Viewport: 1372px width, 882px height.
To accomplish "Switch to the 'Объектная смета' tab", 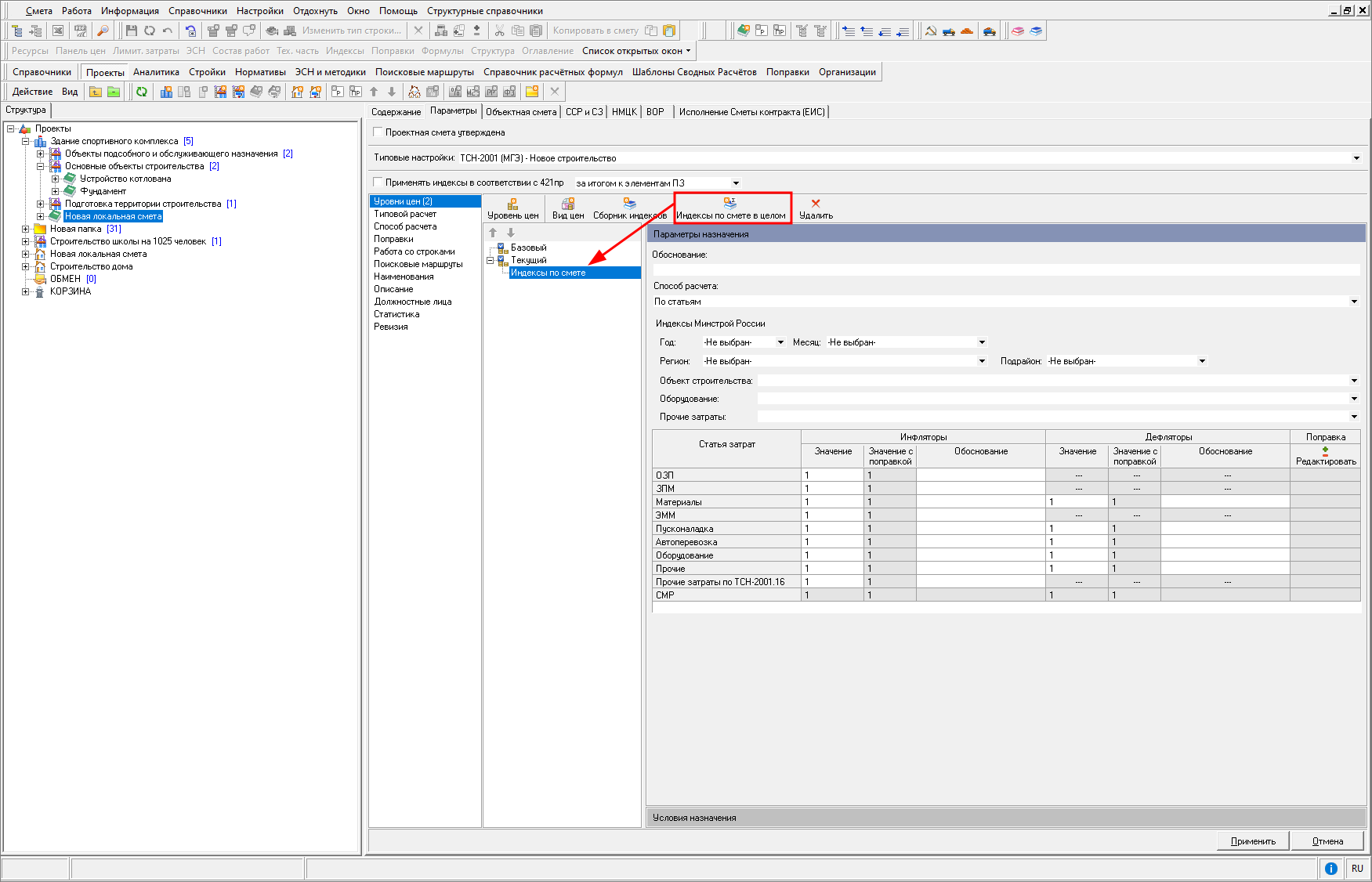I will pyautogui.click(x=520, y=112).
